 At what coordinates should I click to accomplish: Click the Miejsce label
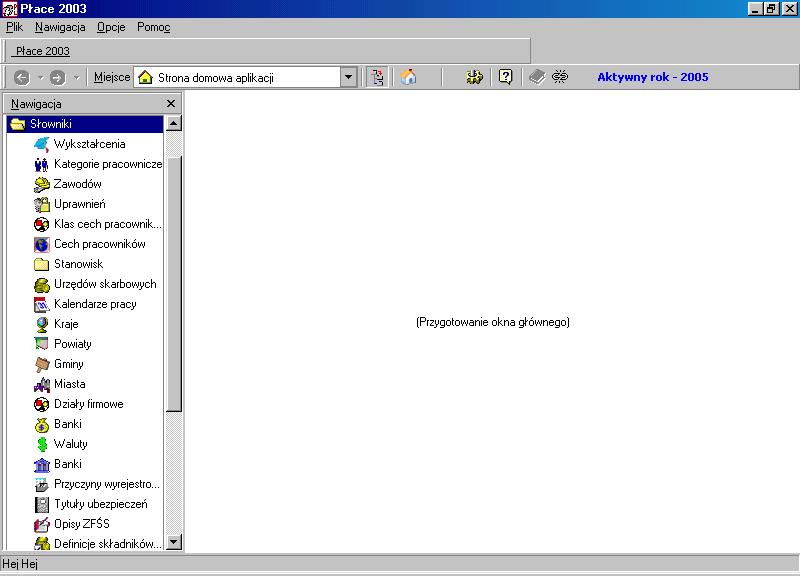(x=112, y=77)
